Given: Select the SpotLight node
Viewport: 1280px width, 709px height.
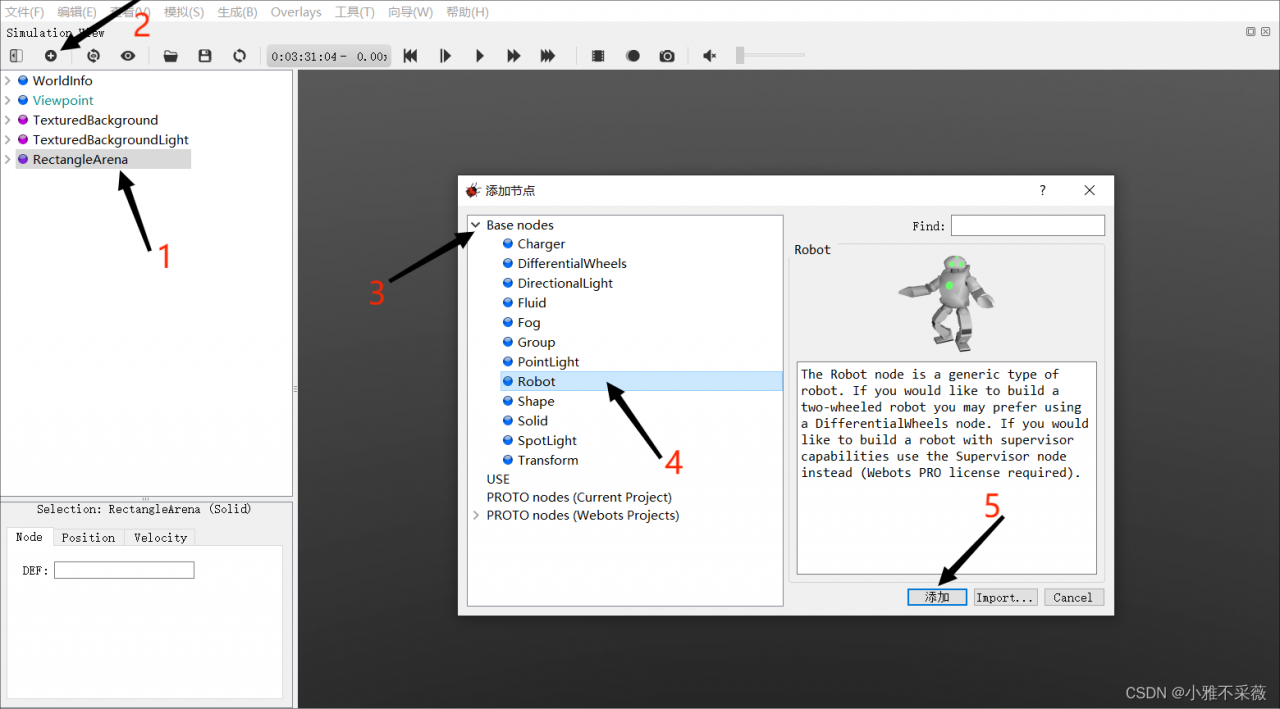Looking at the screenshot, I should coord(547,441).
